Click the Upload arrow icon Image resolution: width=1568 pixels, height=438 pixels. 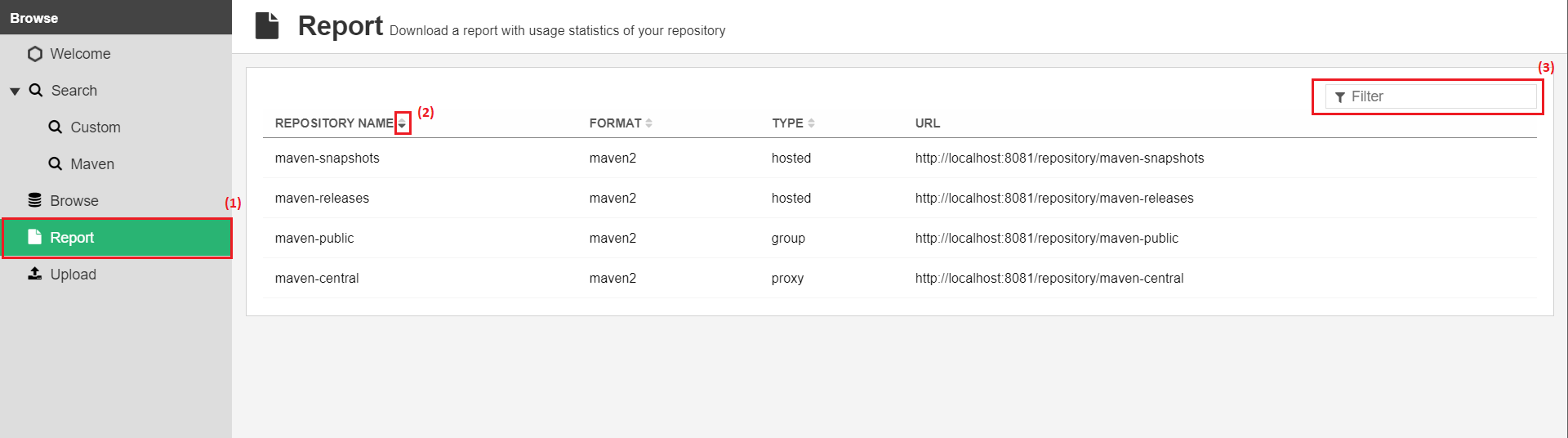[34, 274]
